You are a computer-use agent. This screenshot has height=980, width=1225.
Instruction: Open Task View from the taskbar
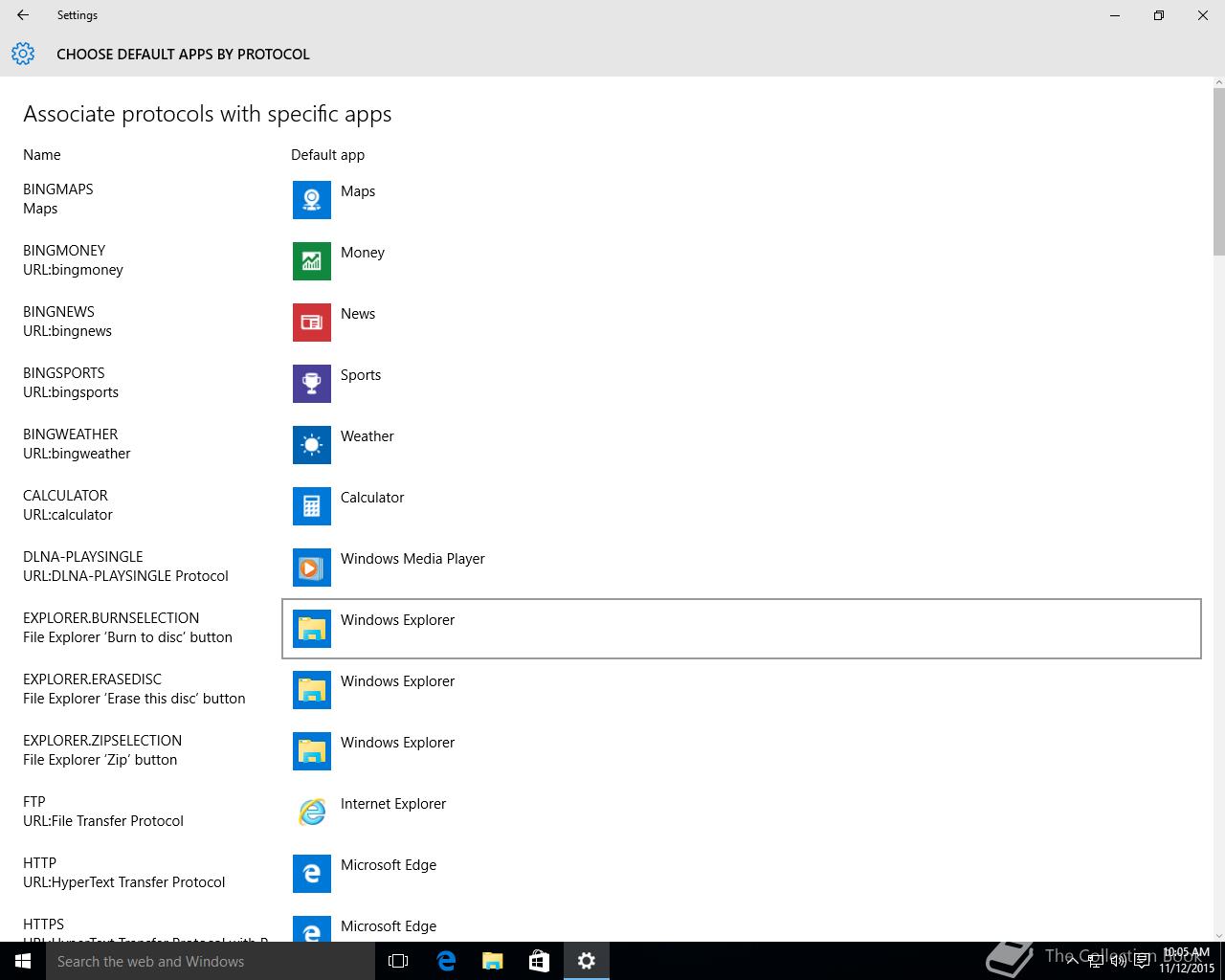pos(398,961)
